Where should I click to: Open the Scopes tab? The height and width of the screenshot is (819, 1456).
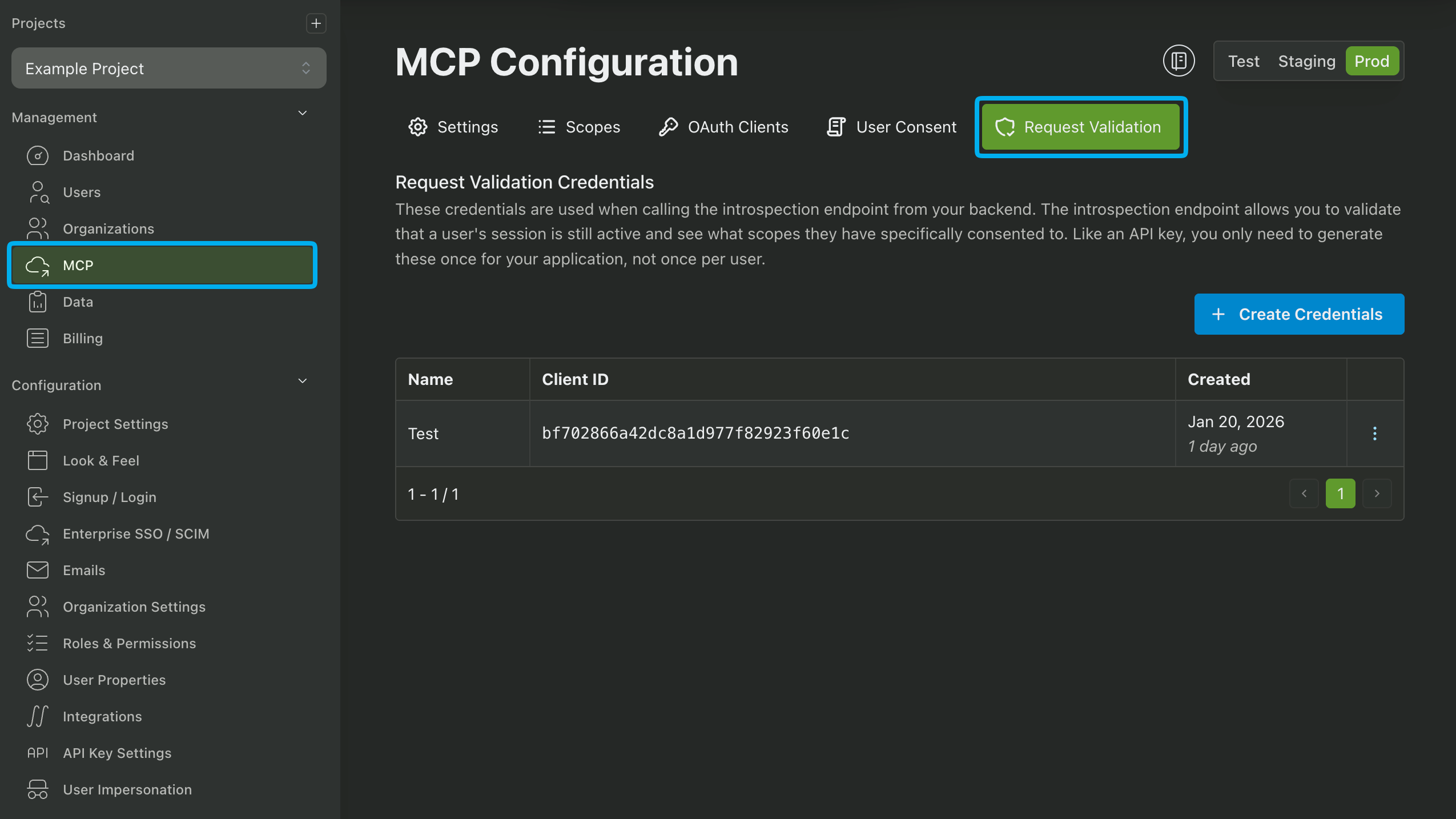pyautogui.click(x=579, y=127)
